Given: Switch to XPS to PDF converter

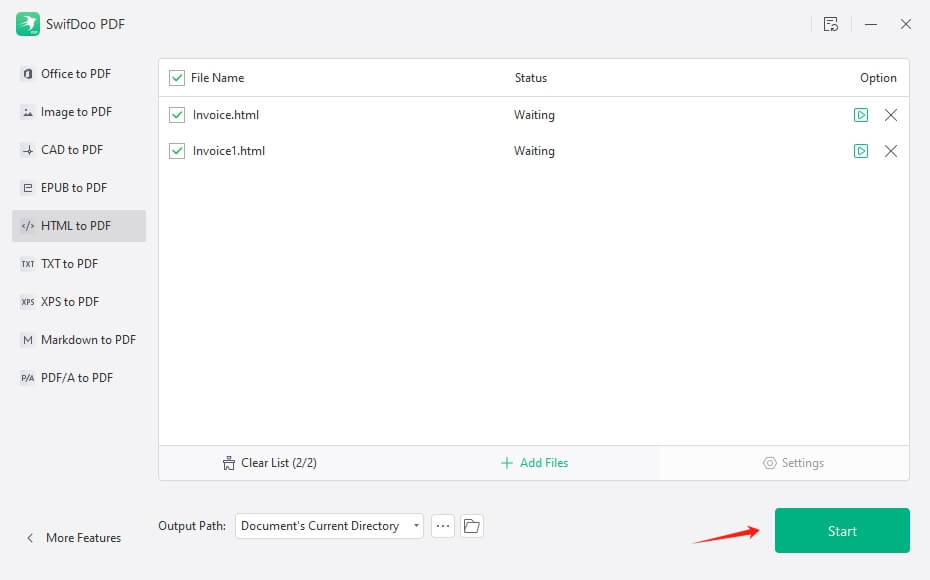Looking at the screenshot, I should coord(79,302).
